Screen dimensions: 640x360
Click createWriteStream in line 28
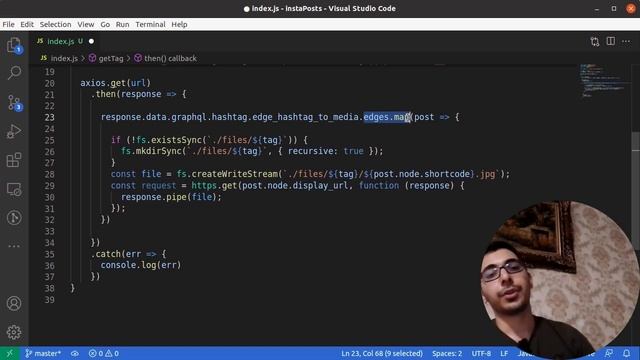[235, 174]
